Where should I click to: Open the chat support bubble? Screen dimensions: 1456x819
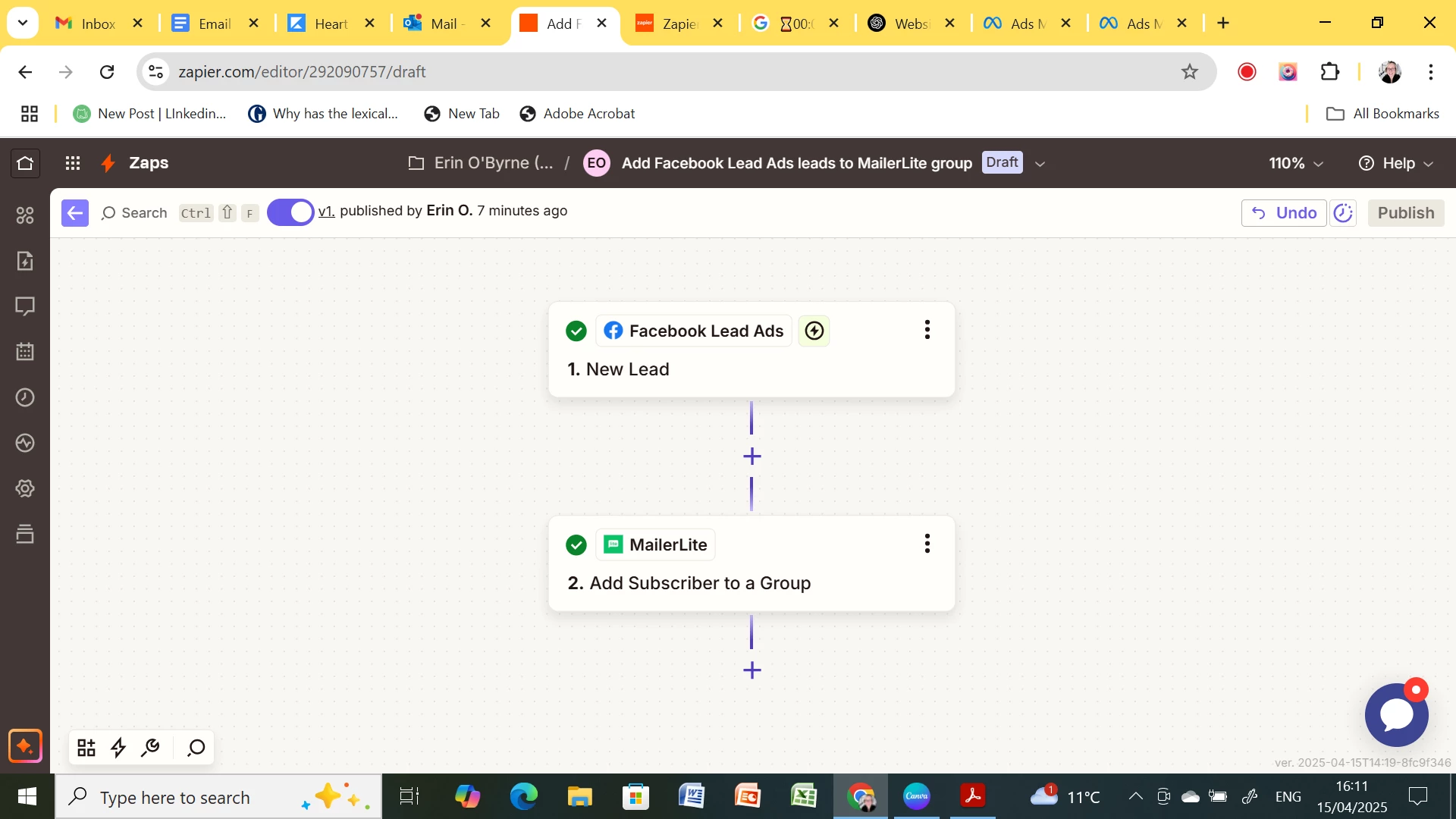1396,714
